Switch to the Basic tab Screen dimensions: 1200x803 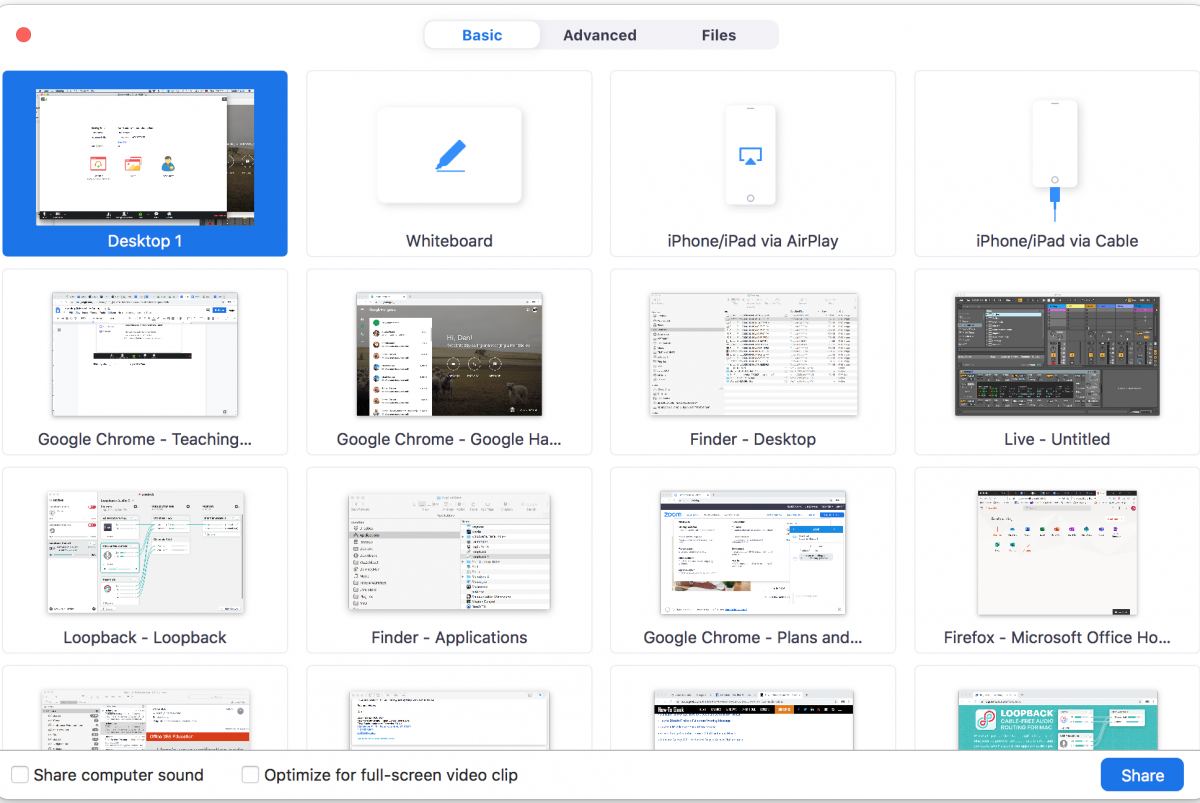pyautogui.click(x=482, y=35)
